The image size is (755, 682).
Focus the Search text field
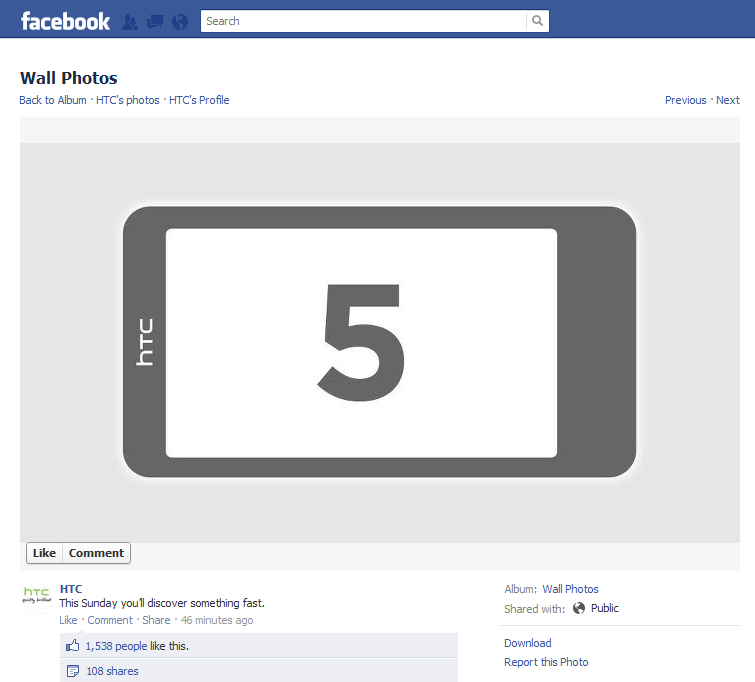(x=363, y=21)
